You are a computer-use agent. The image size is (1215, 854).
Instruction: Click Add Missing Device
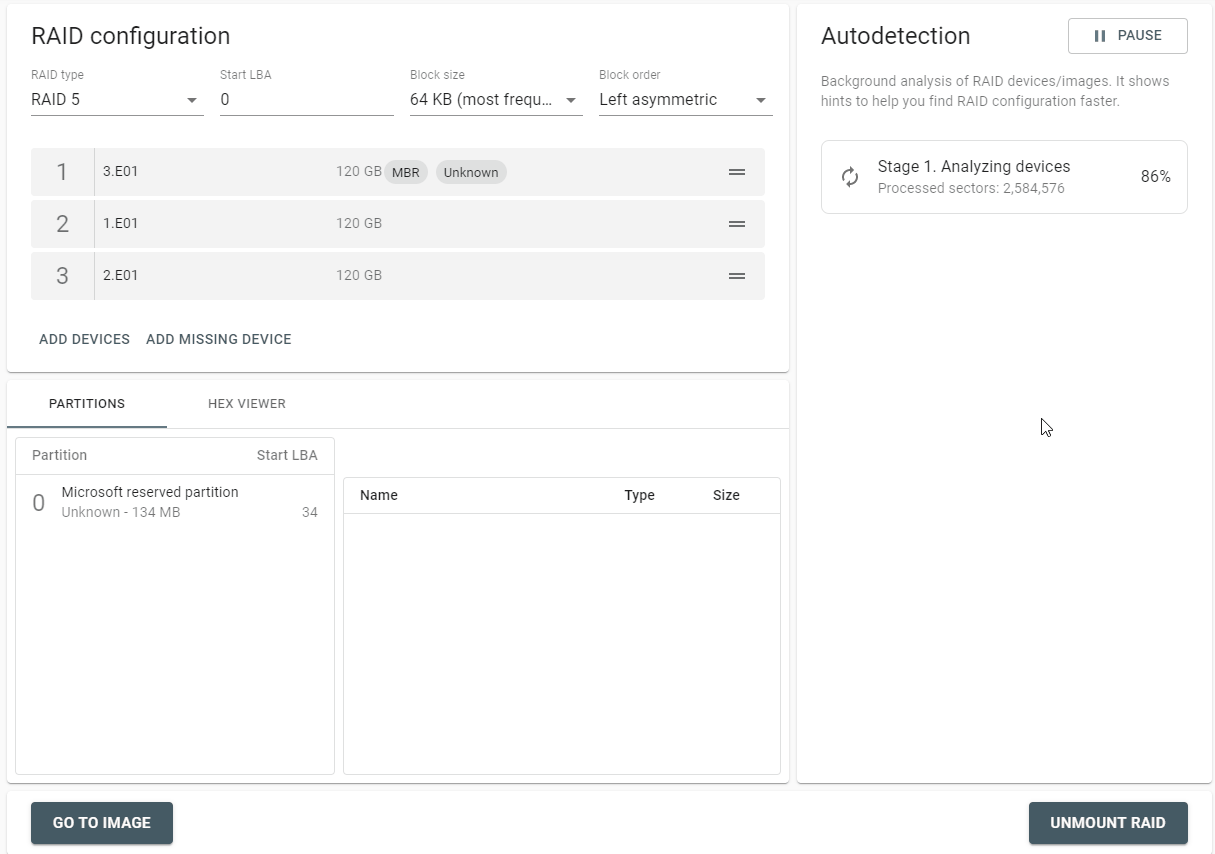point(219,339)
